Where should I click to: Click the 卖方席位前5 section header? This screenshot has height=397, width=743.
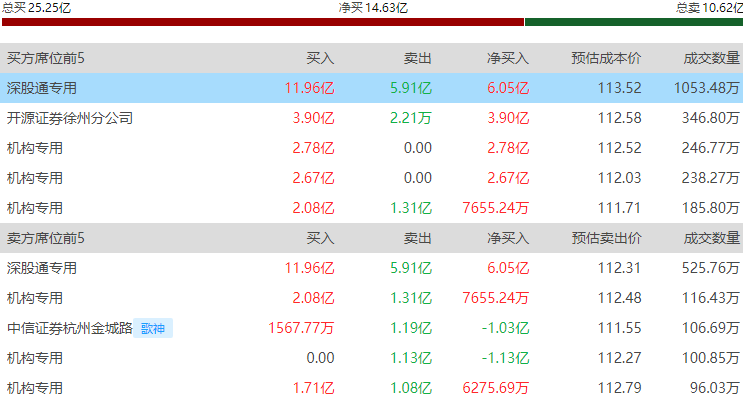[x=45, y=238]
